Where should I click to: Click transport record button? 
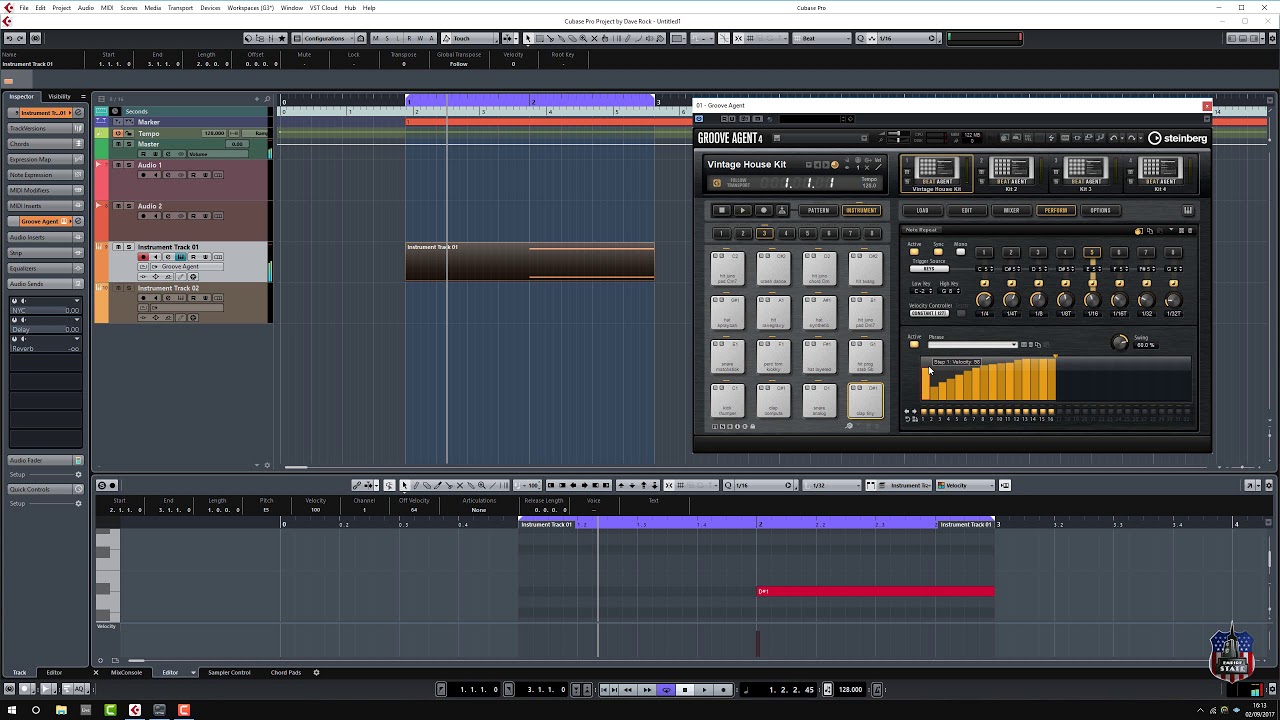723,689
